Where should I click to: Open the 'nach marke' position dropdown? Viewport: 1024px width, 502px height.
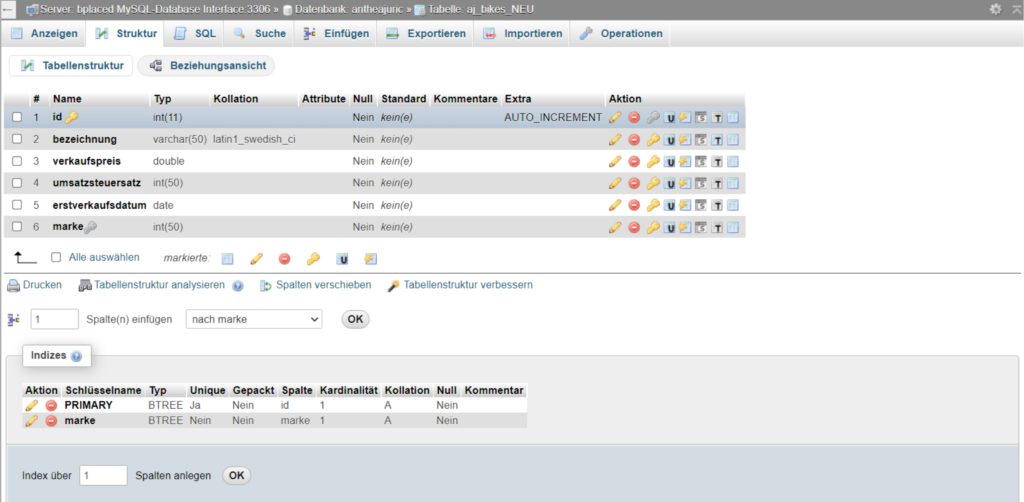pyautogui.click(x=254, y=319)
